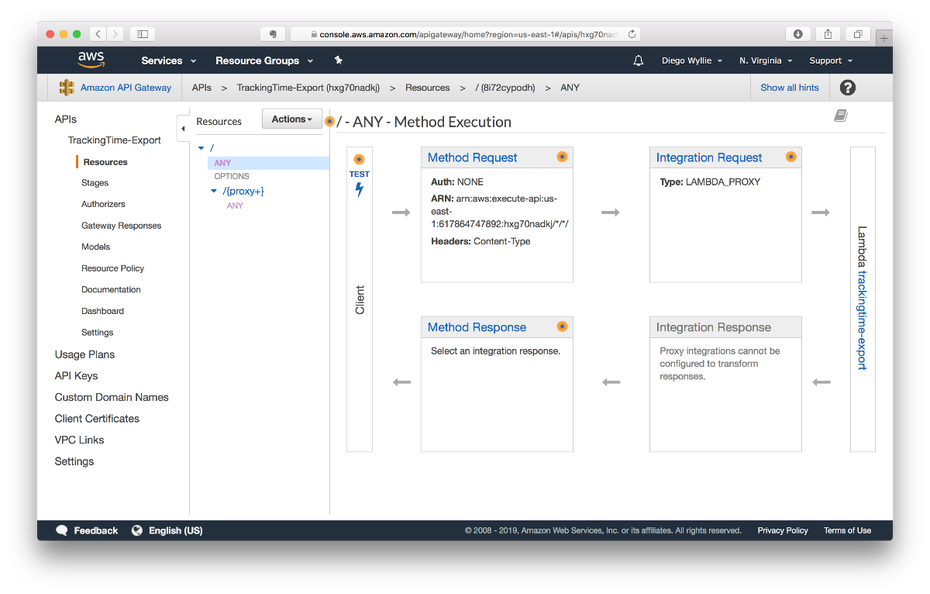The image size is (930, 594).
Task: Show all tabs in Safari
Action: tap(858, 34)
